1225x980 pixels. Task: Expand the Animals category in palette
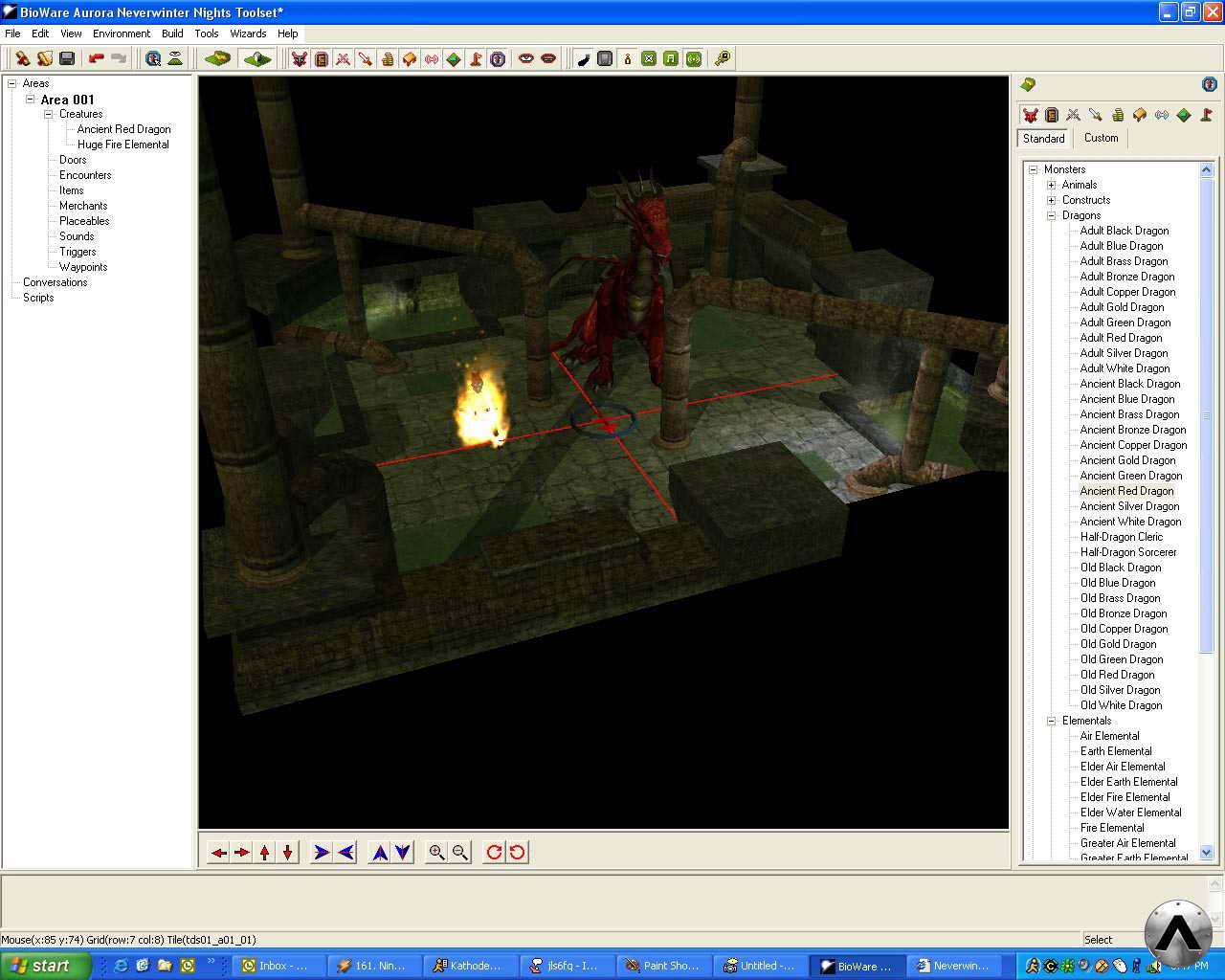[x=1051, y=185]
